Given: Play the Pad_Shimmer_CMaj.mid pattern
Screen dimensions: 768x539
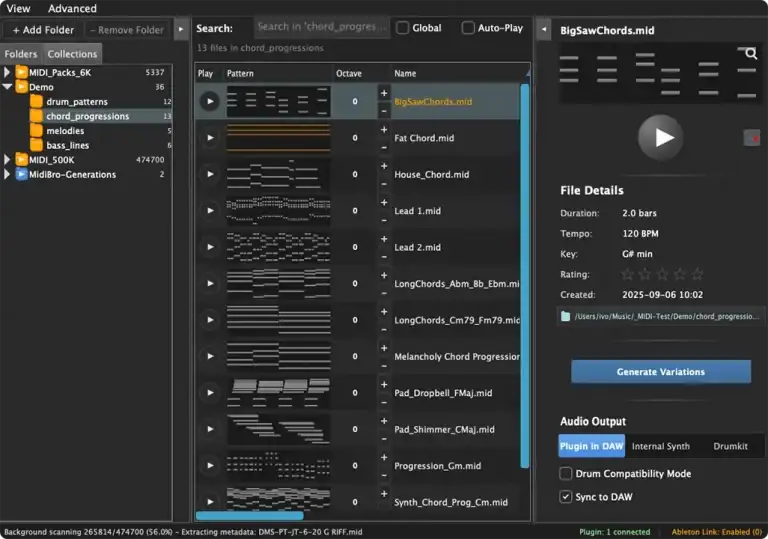Looking at the screenshot, I should point(210,429).
